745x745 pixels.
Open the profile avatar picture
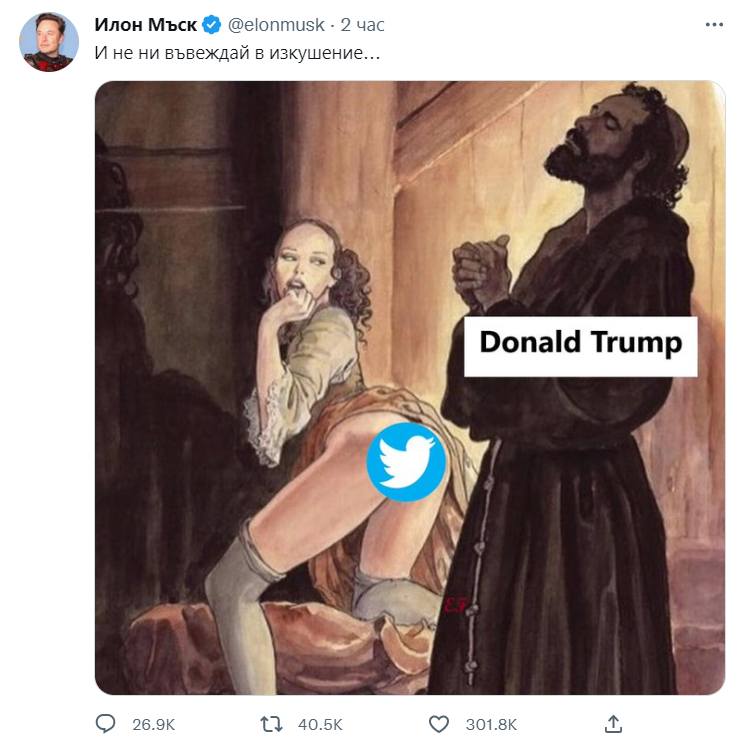tap(49, 42)
